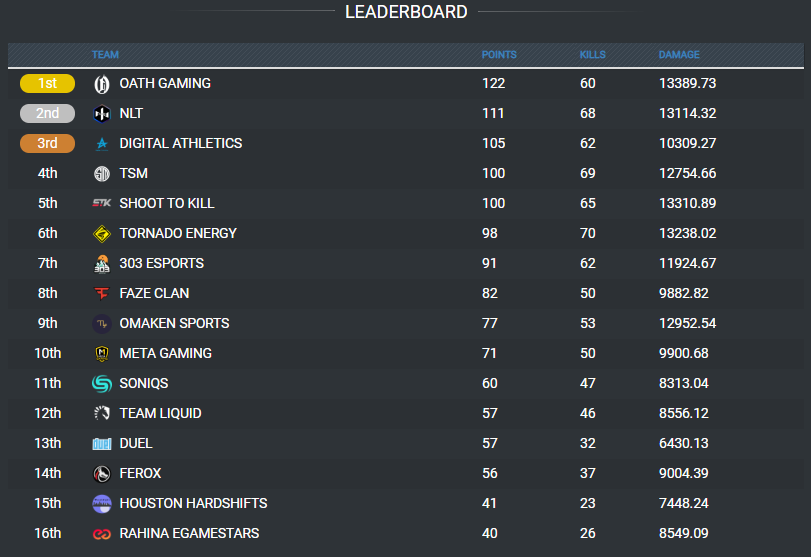Click the 12952.54 damage value
Screen dimensions: 811x557
(687, 323)
